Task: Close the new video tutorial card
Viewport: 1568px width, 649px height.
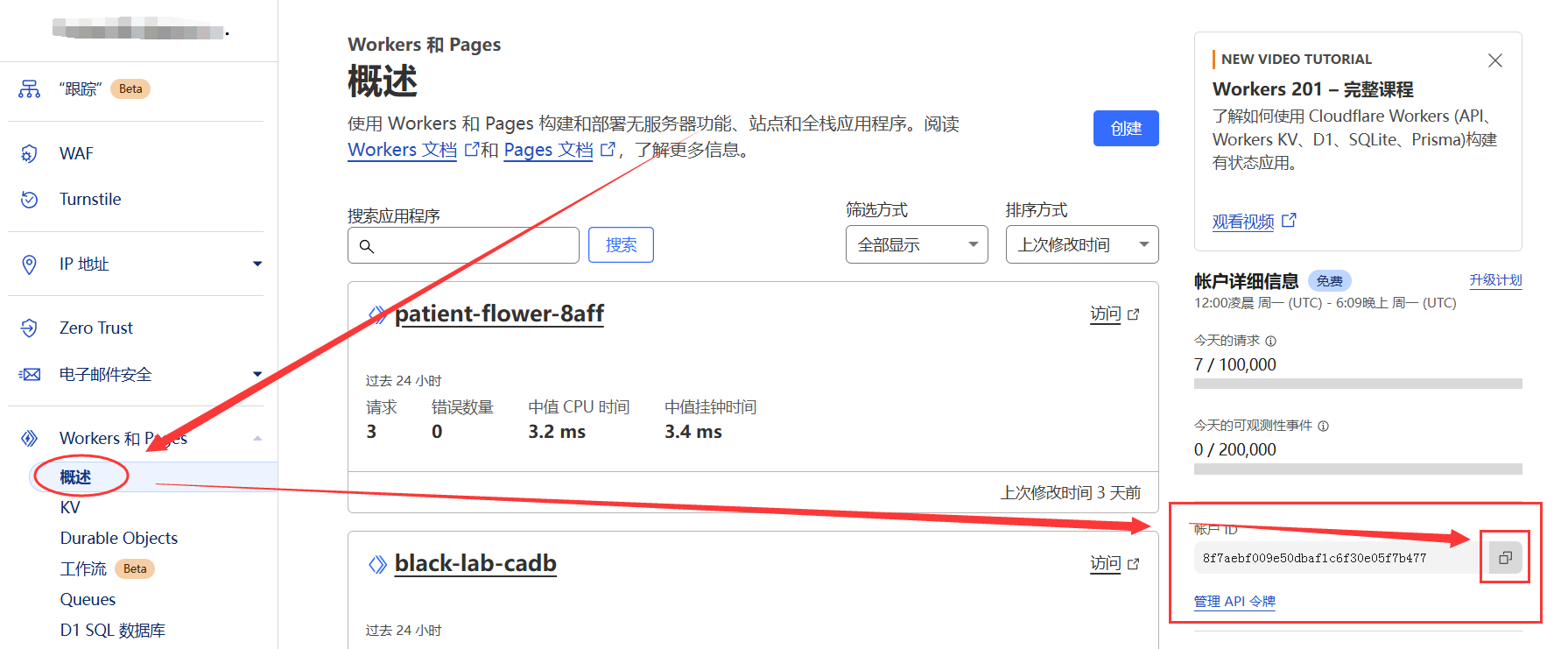Action: (1494, 60)
